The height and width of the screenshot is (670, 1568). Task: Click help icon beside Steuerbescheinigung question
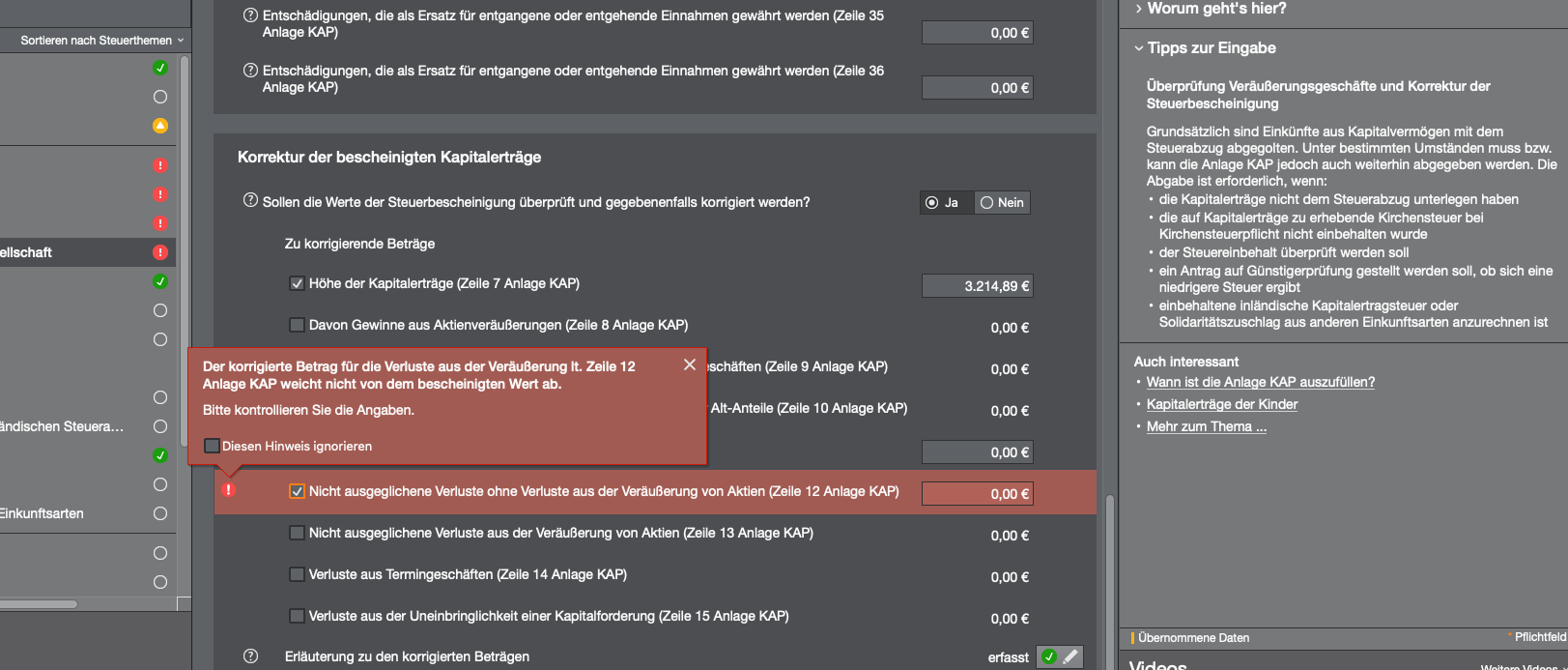[x=250, y=201]
